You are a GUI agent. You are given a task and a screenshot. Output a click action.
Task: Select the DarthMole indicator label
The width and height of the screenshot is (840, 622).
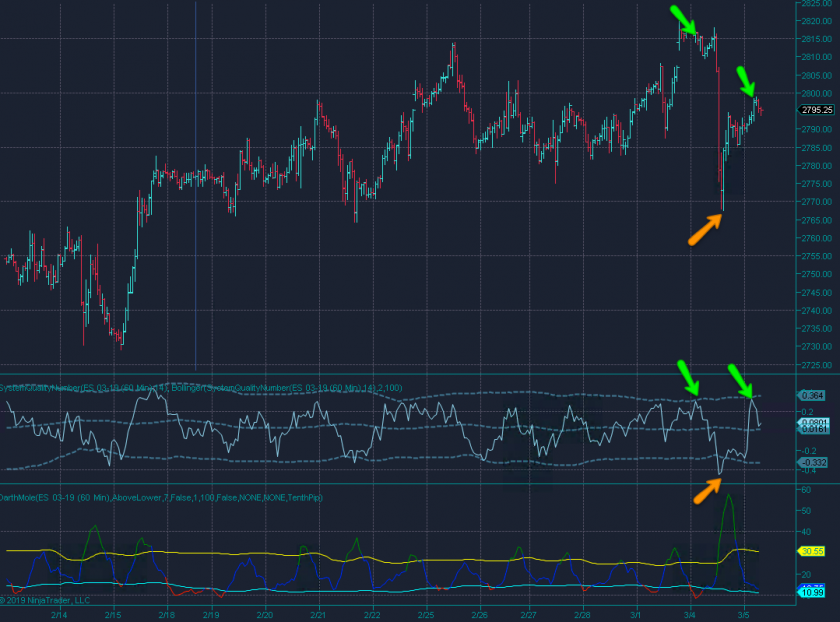161,498
